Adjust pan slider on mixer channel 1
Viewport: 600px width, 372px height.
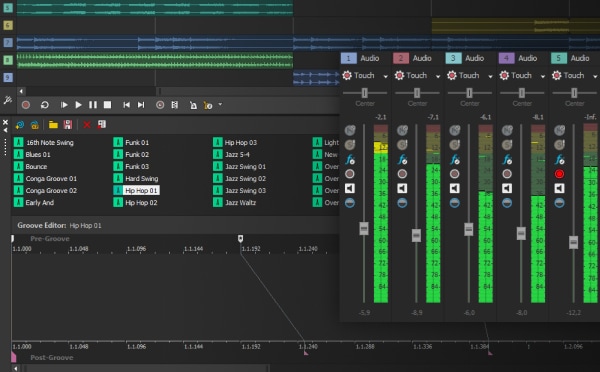pos(365,93)
